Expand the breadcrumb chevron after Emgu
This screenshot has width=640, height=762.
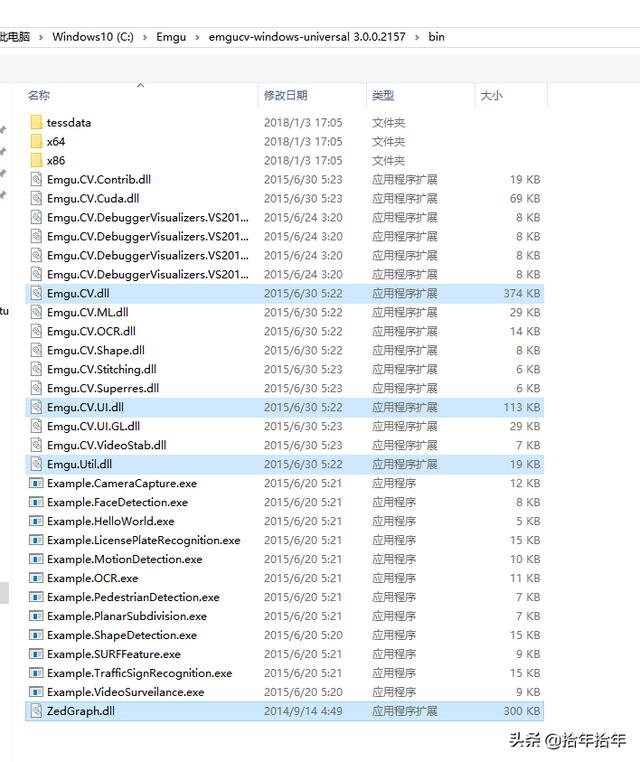pos(197,37)
